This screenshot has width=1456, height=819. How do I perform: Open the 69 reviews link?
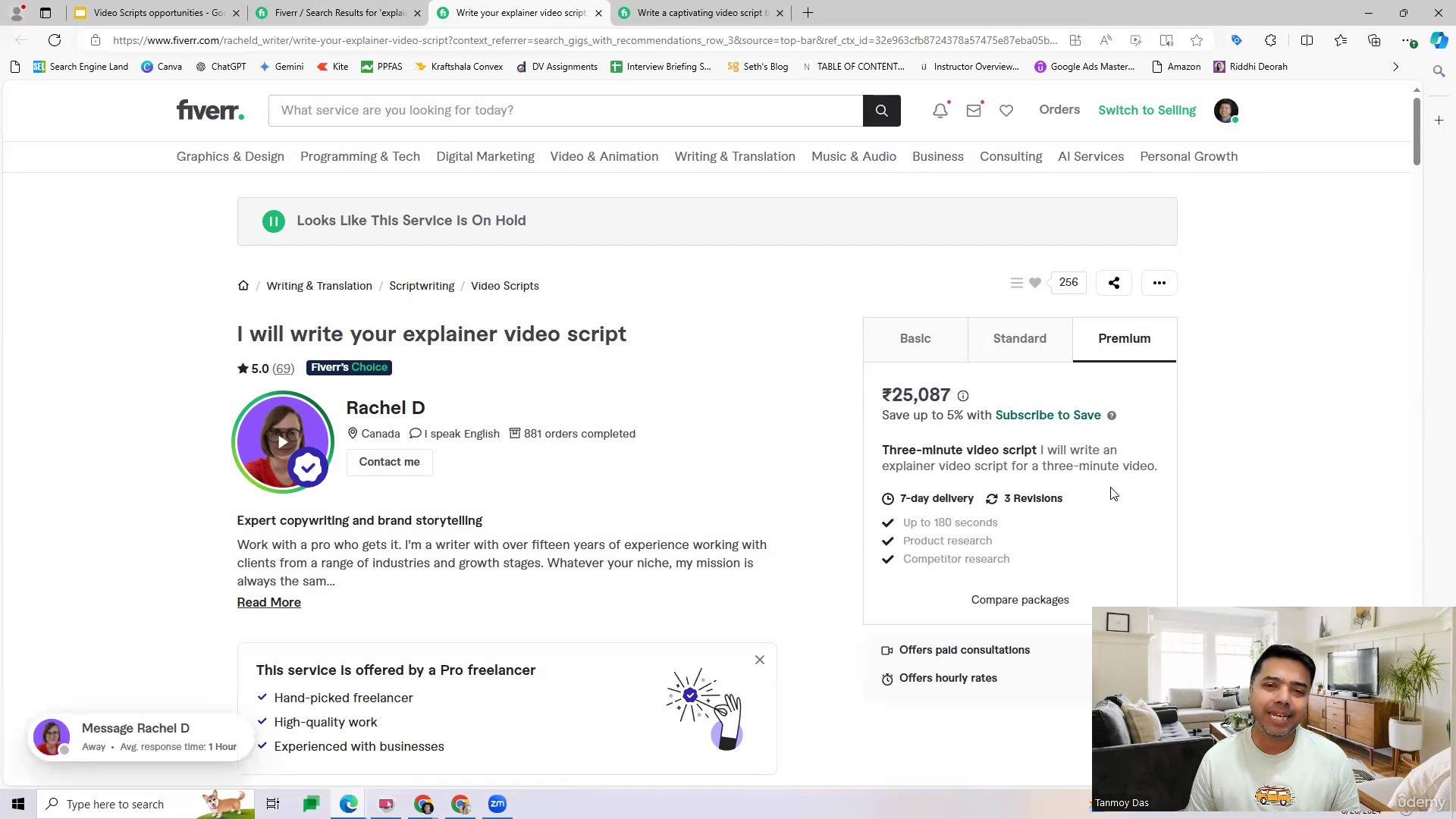(x=283, y=369)
